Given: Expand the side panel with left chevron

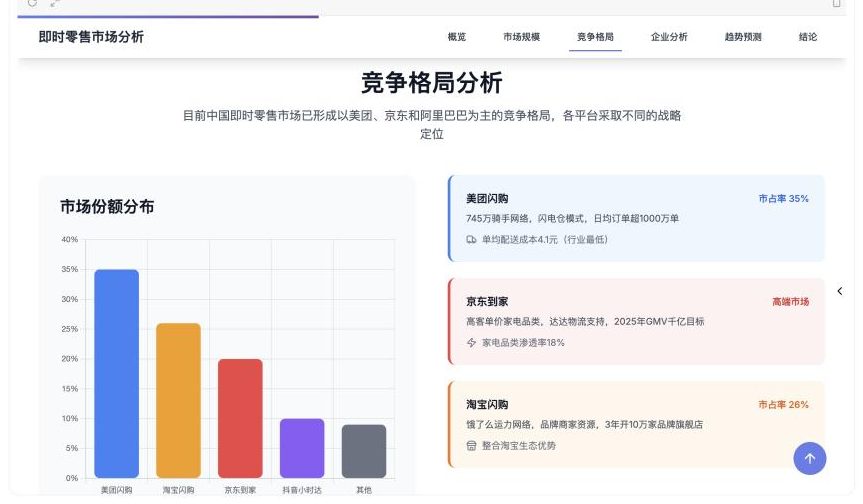Looking at the screenshot, I should click(x=840, y=291).
